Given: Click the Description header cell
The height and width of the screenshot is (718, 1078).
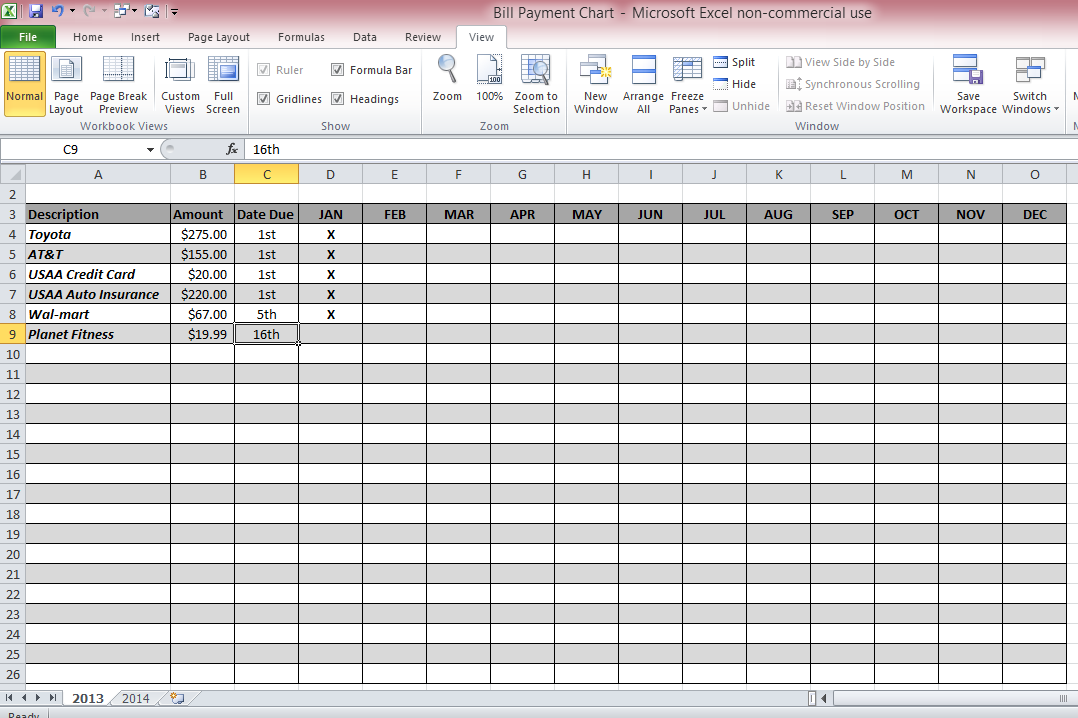Looking at the screenshot, I should coord(98,215).
